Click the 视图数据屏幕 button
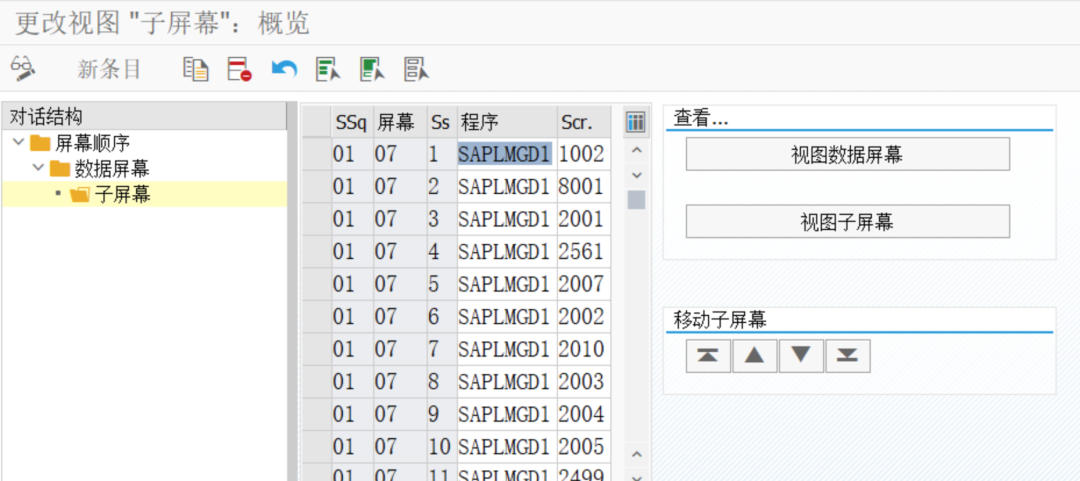Viewport: 1080px width, 481px height. pyautogui.click(x=847, y=154)
